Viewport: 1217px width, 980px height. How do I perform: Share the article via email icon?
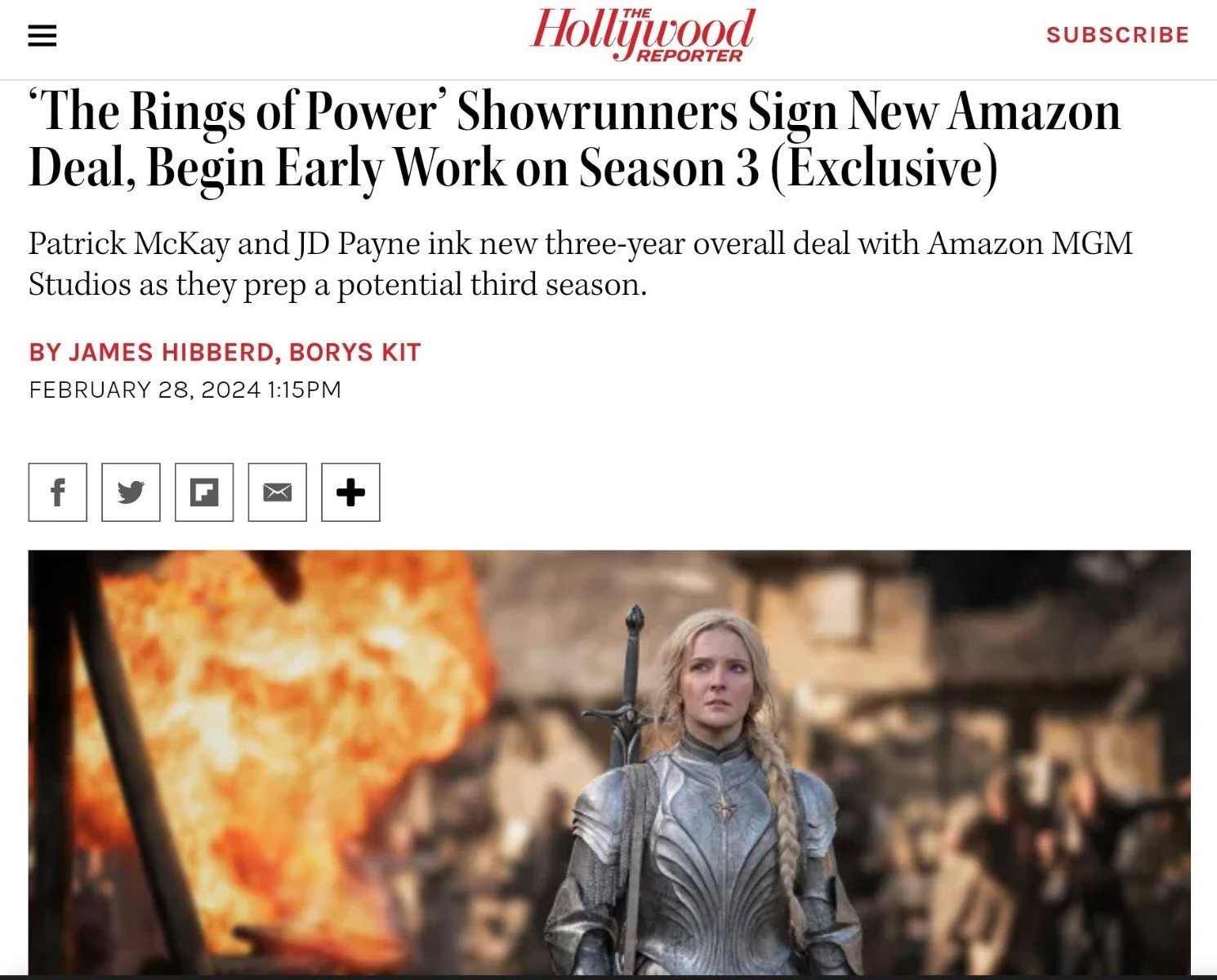[x=278, y=492]
